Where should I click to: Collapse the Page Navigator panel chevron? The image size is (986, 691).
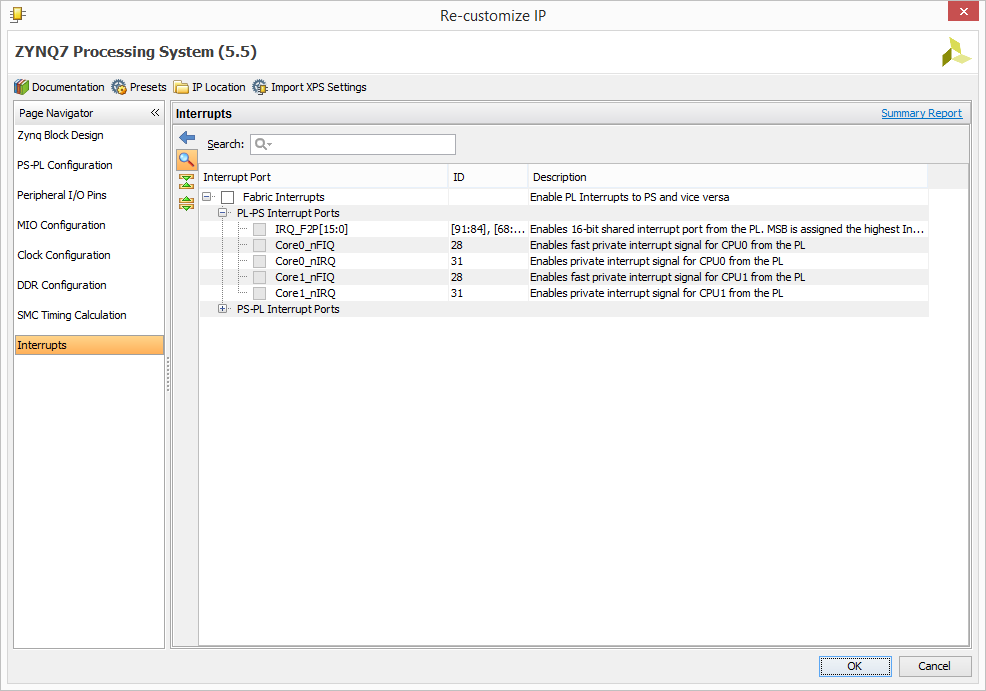155,113
